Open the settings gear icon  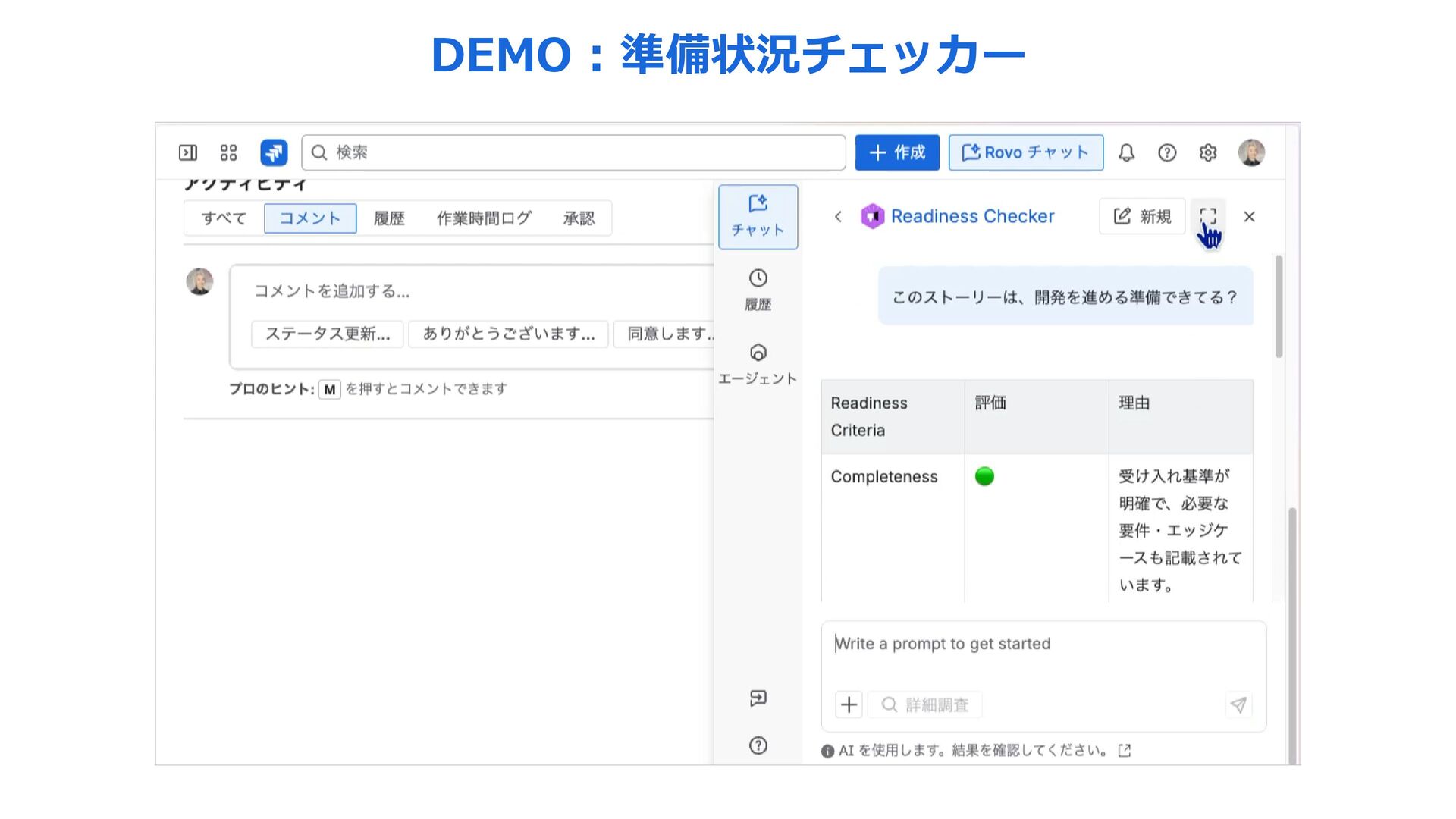pos(1208,153)
